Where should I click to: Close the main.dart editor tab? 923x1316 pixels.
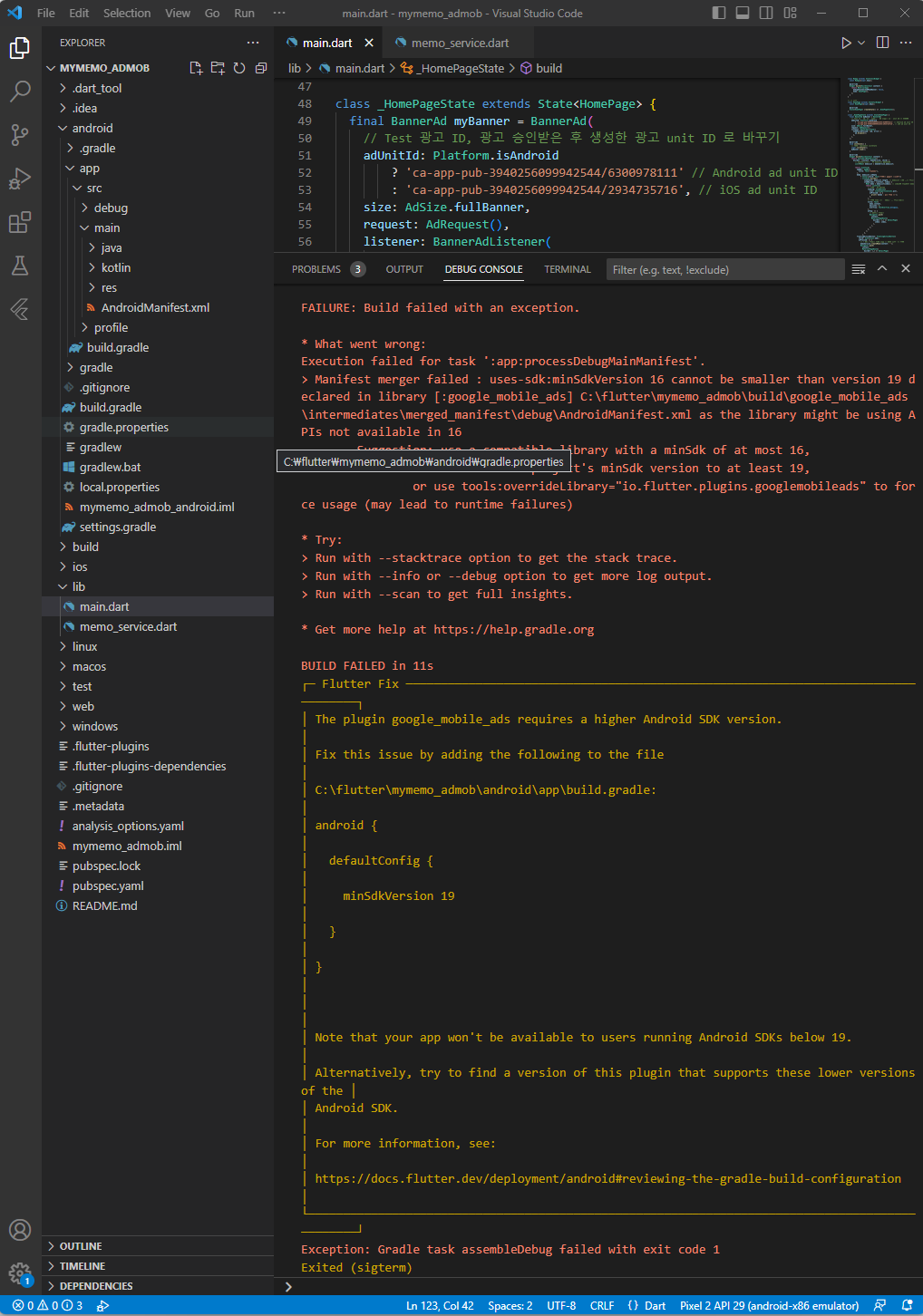click(369, 43)
